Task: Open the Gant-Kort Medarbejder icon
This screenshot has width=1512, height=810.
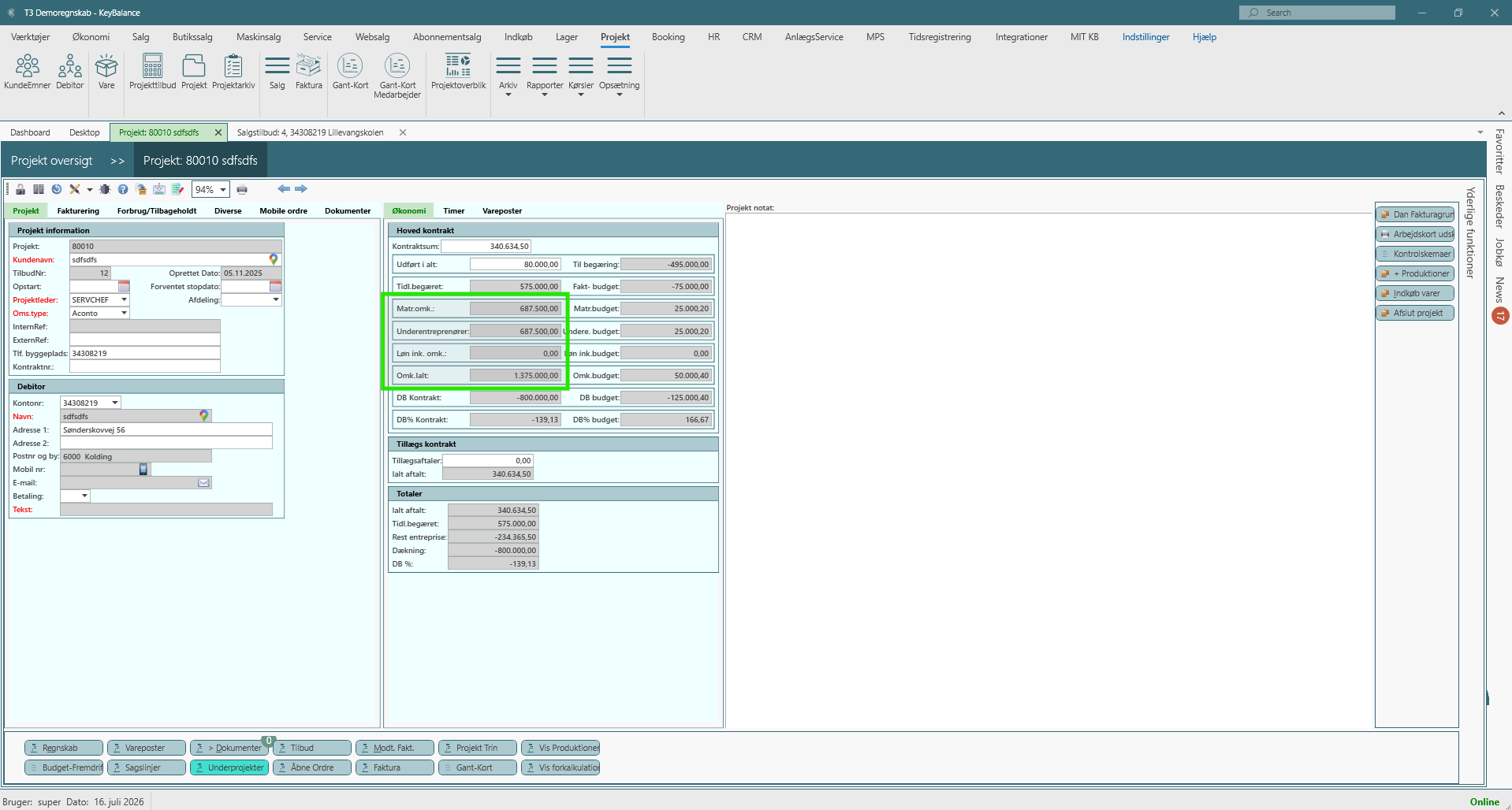Action: (x=397, y=76)
